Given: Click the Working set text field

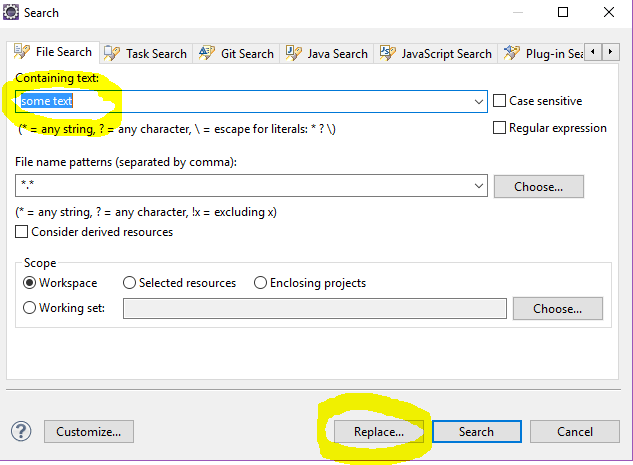Looking at the screenshot, I should tap(315, 308).
